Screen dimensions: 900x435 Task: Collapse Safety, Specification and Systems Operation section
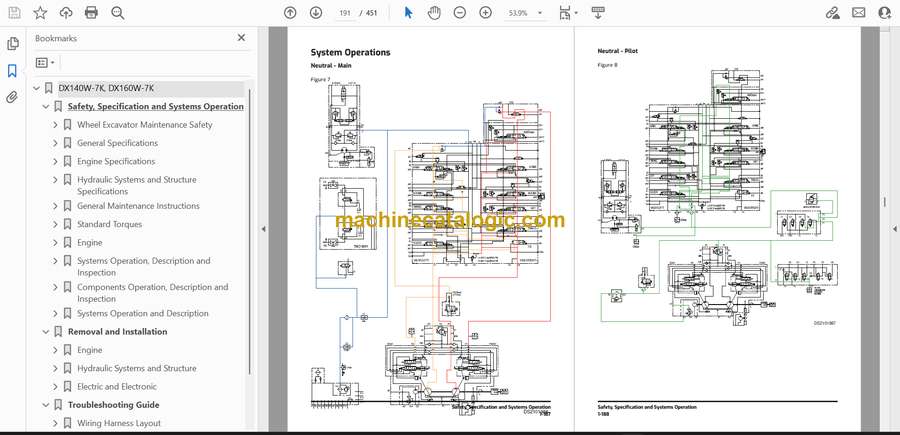46,107
